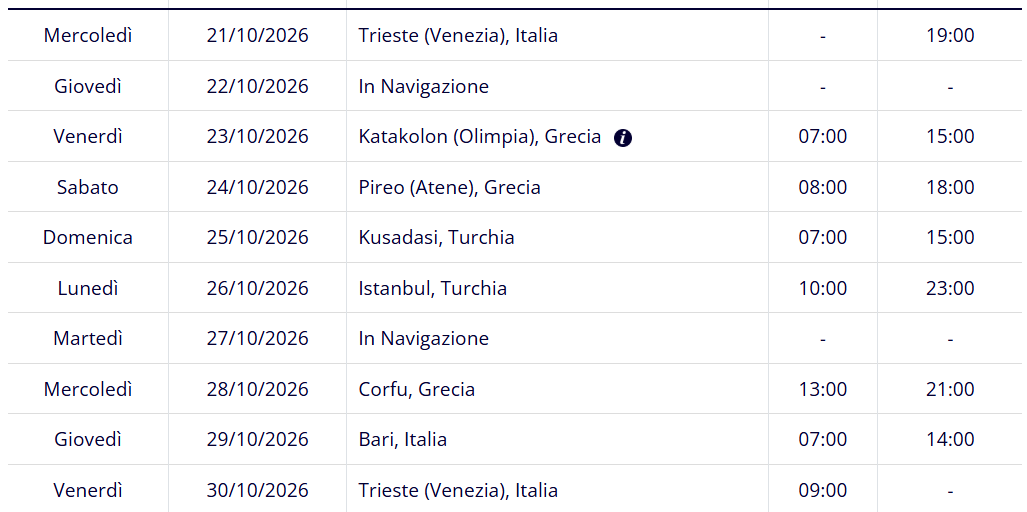This screenshot has width=1027, height=512.
Task: Click the 13:00 arrival time for Corfu
Action: tap(823, 390)
